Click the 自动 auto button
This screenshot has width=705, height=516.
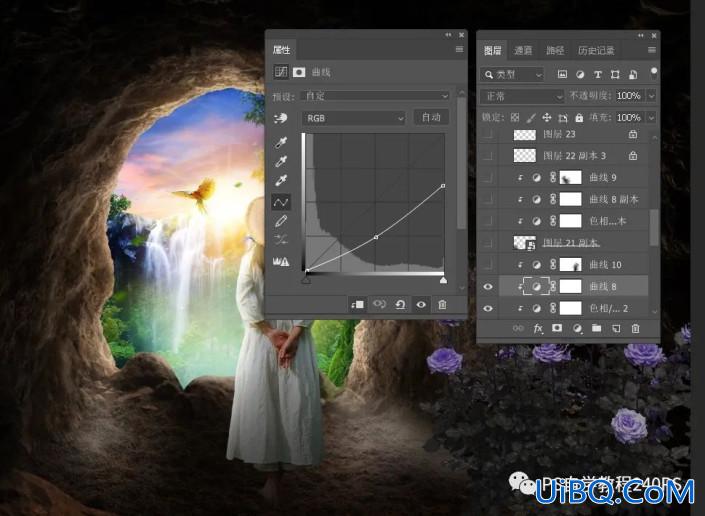(431, 118)
